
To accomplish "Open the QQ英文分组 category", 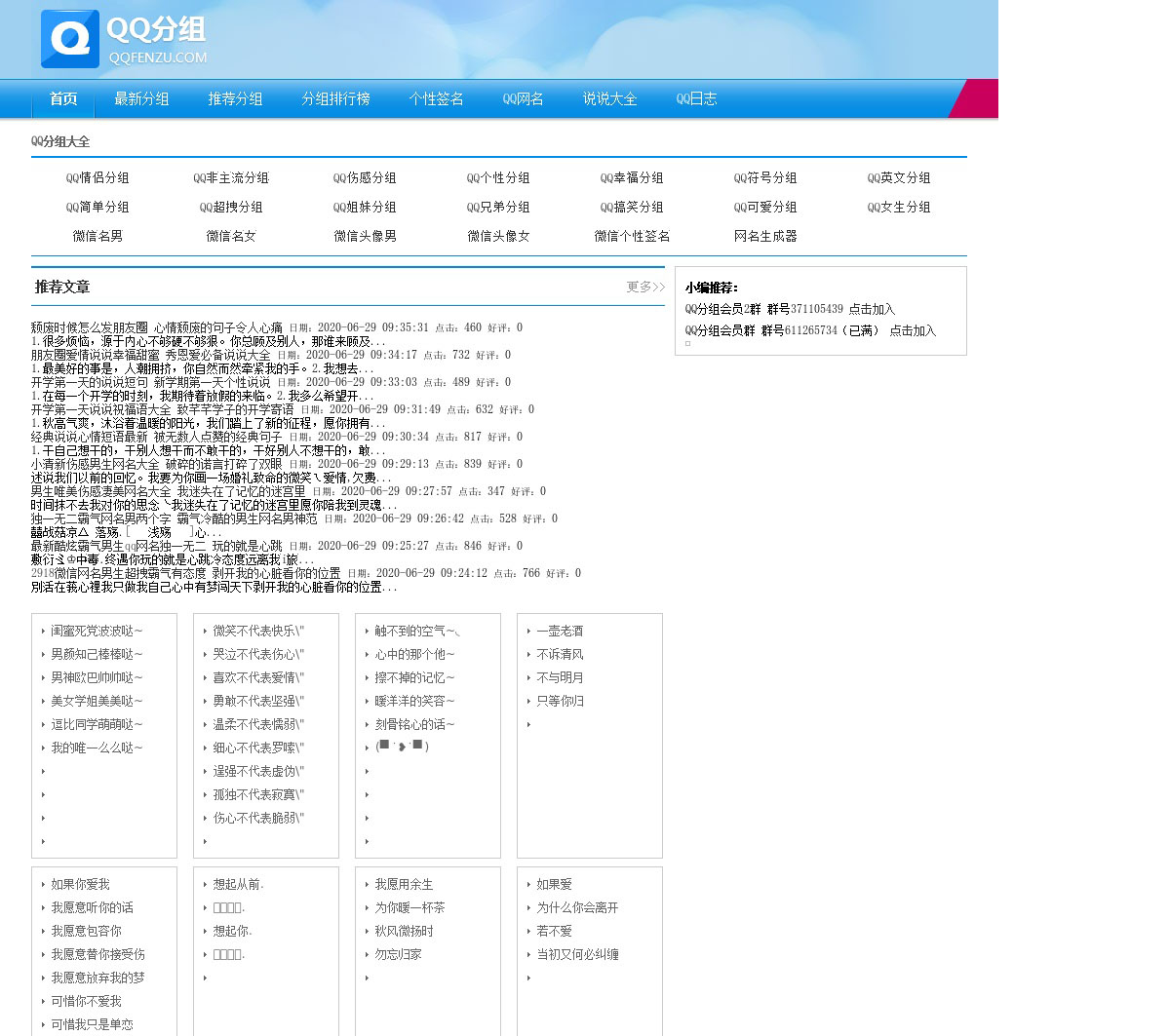I will click(898, 177).
